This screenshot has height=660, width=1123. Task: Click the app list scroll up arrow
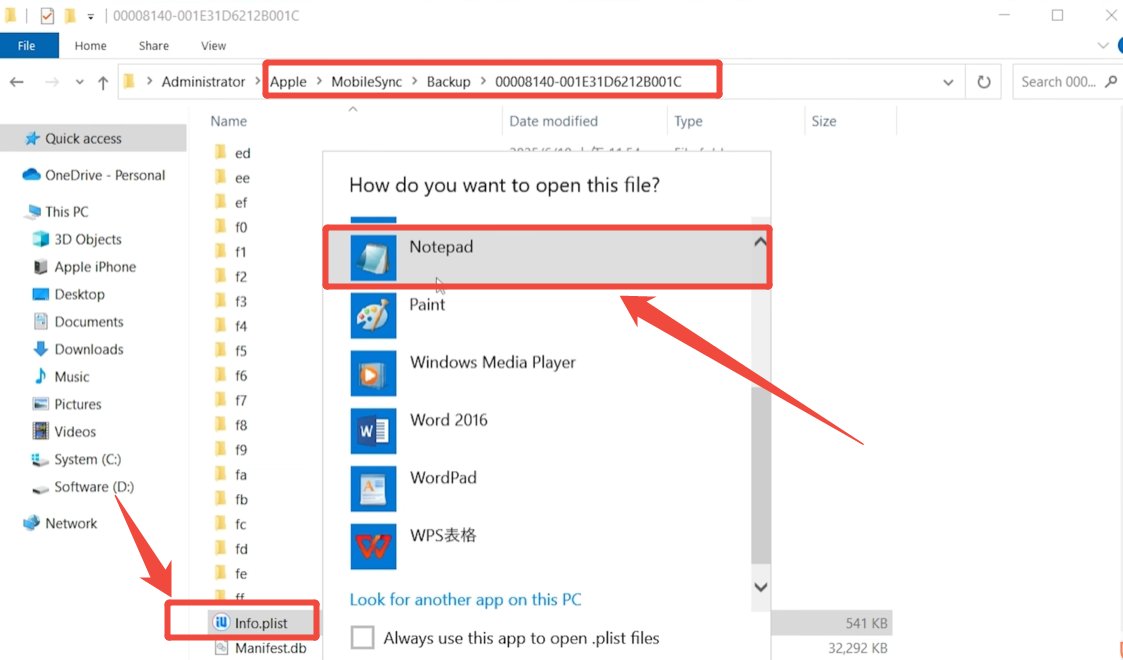(761, 242)
